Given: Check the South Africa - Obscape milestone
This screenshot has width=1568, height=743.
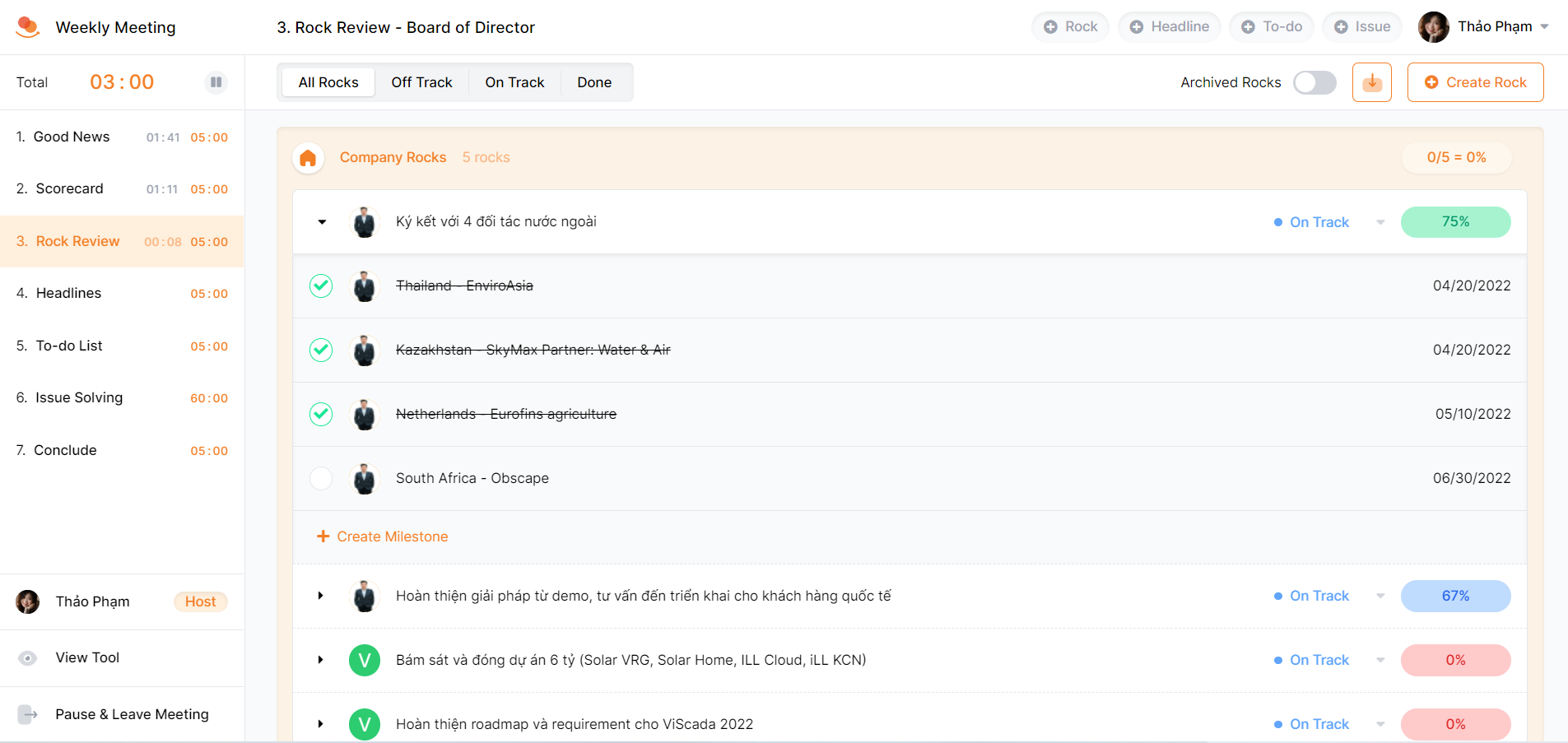Looking at the screenshot, I should point(321,478).
